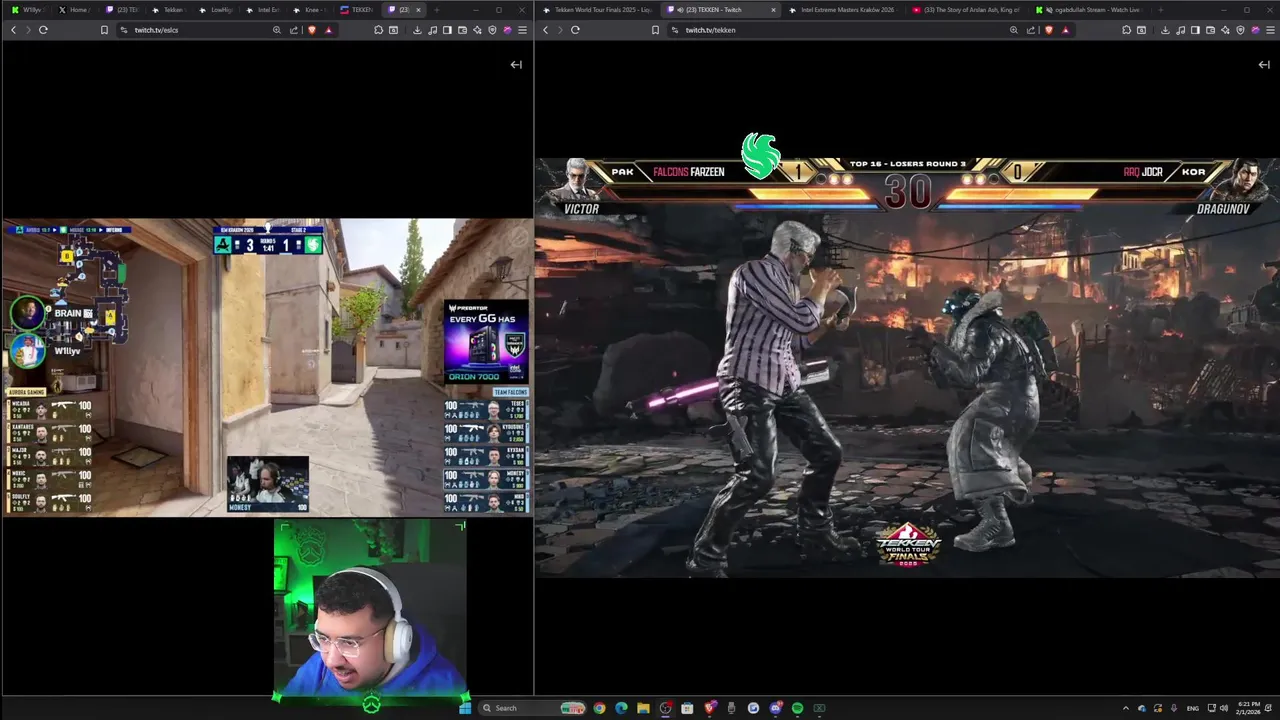Switch to the W1llyv Kick tab
The width and height of the screenshot is (1280, 720).
[28, 10]
